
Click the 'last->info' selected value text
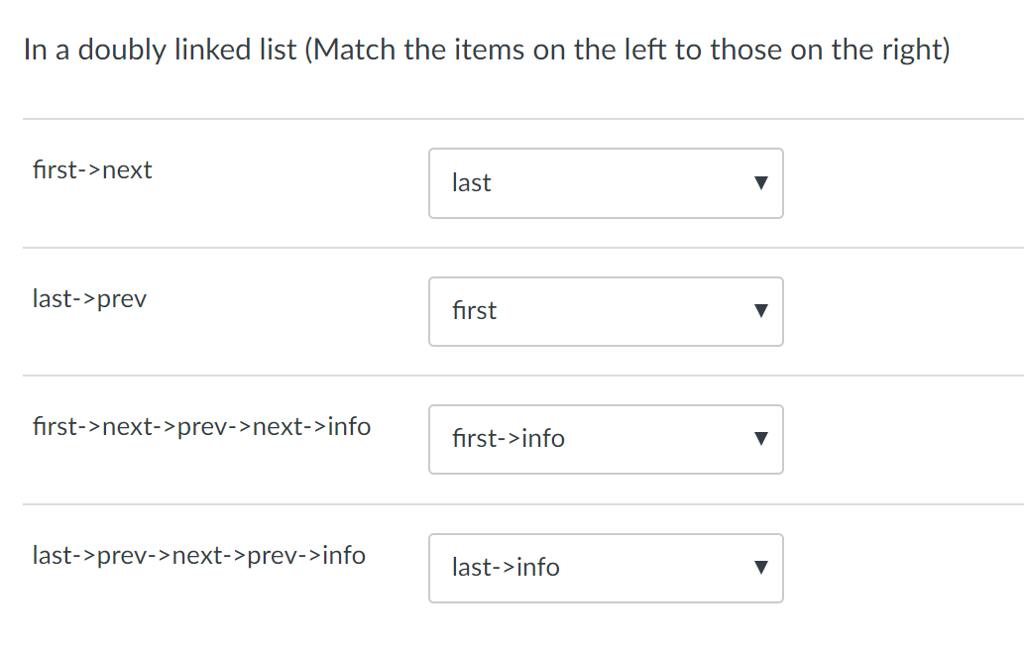pos(505,568)
